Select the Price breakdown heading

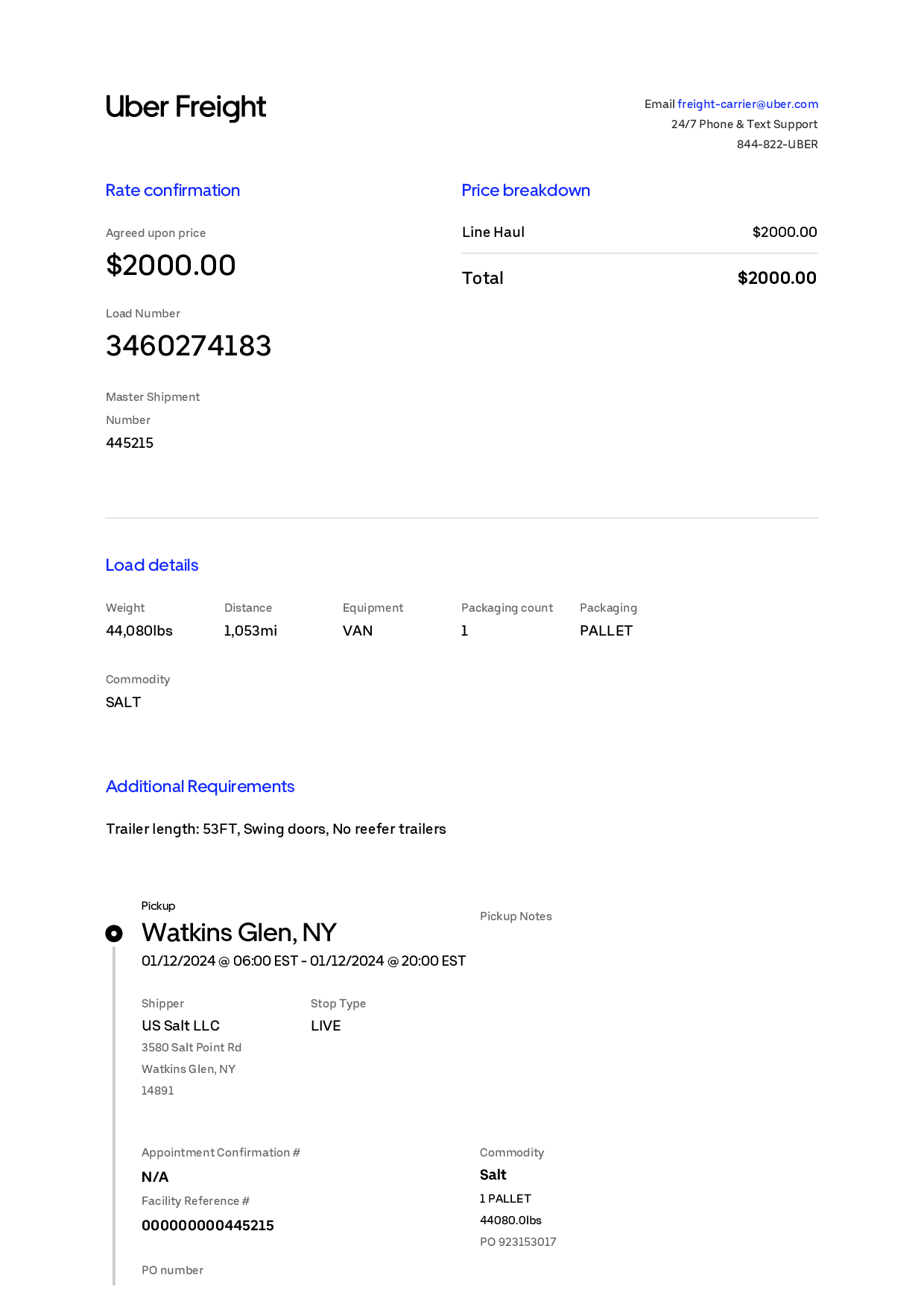click(x=526, y=190)
